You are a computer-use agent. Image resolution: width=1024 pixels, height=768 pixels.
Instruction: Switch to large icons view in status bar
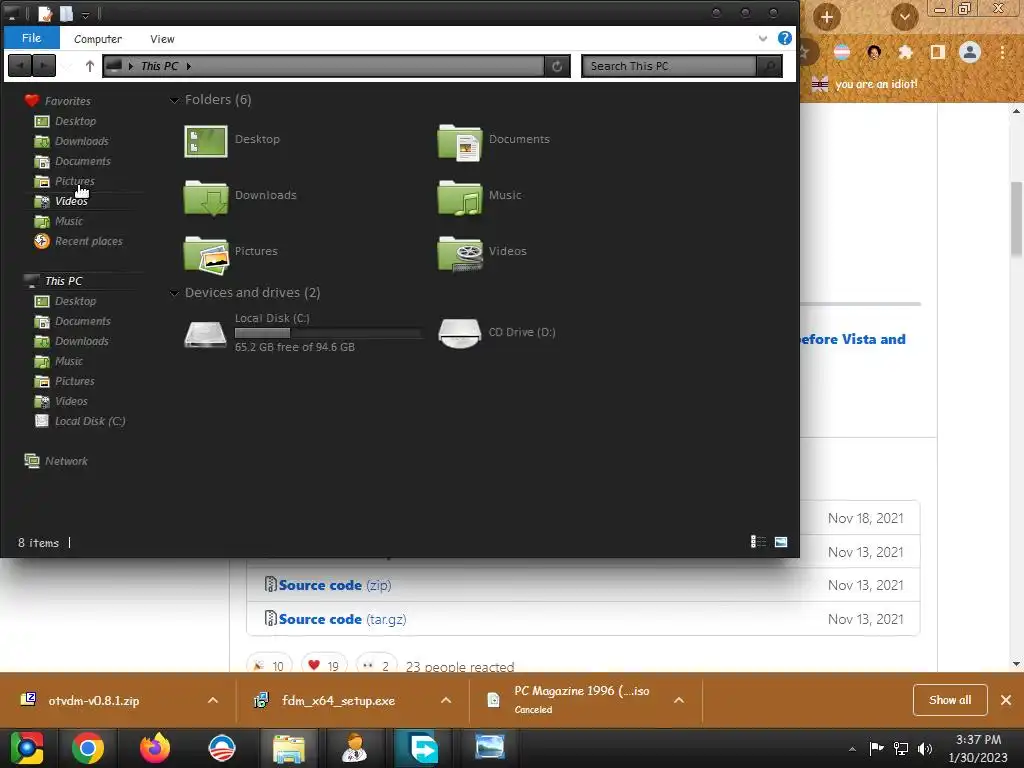[x=780, y=541]
